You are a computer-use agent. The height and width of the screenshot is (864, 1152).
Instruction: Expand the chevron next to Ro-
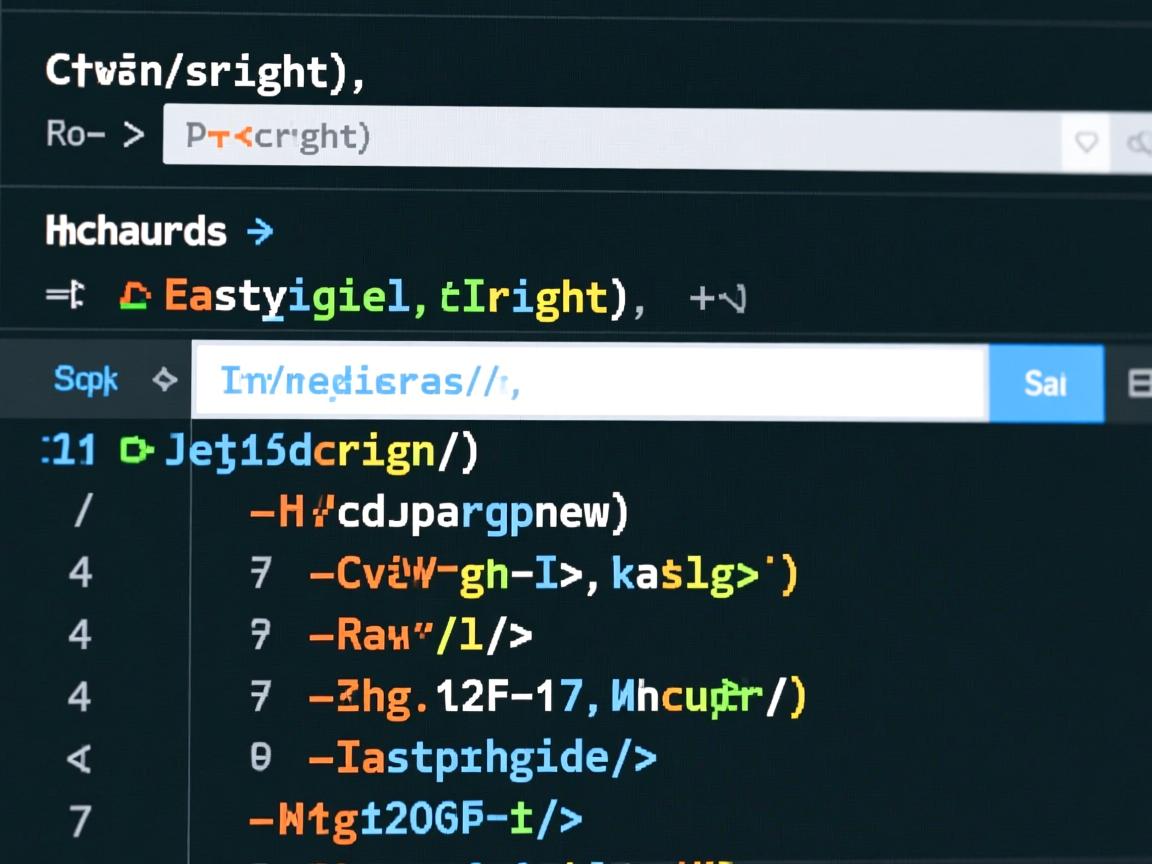pos(133,135)
